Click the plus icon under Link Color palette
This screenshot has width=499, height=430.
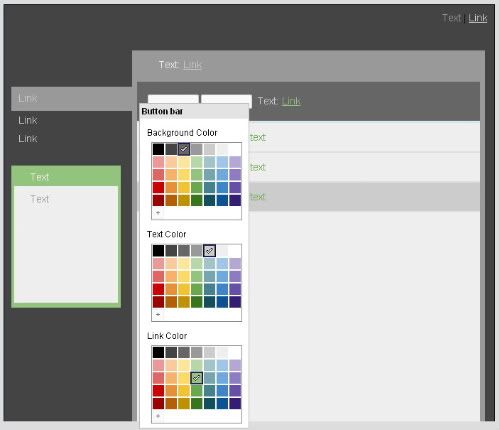(158, 416)
